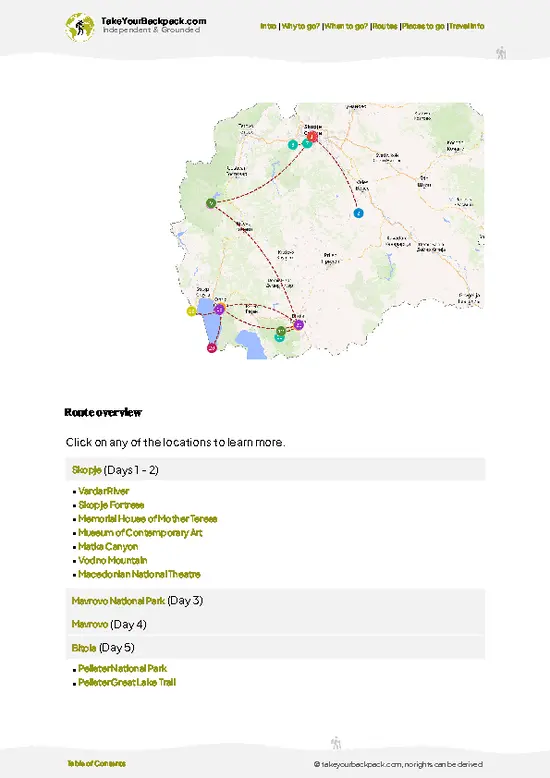Open 'When to go?' in header navigation
The image size is (550, 778).
tap(346, 26)
